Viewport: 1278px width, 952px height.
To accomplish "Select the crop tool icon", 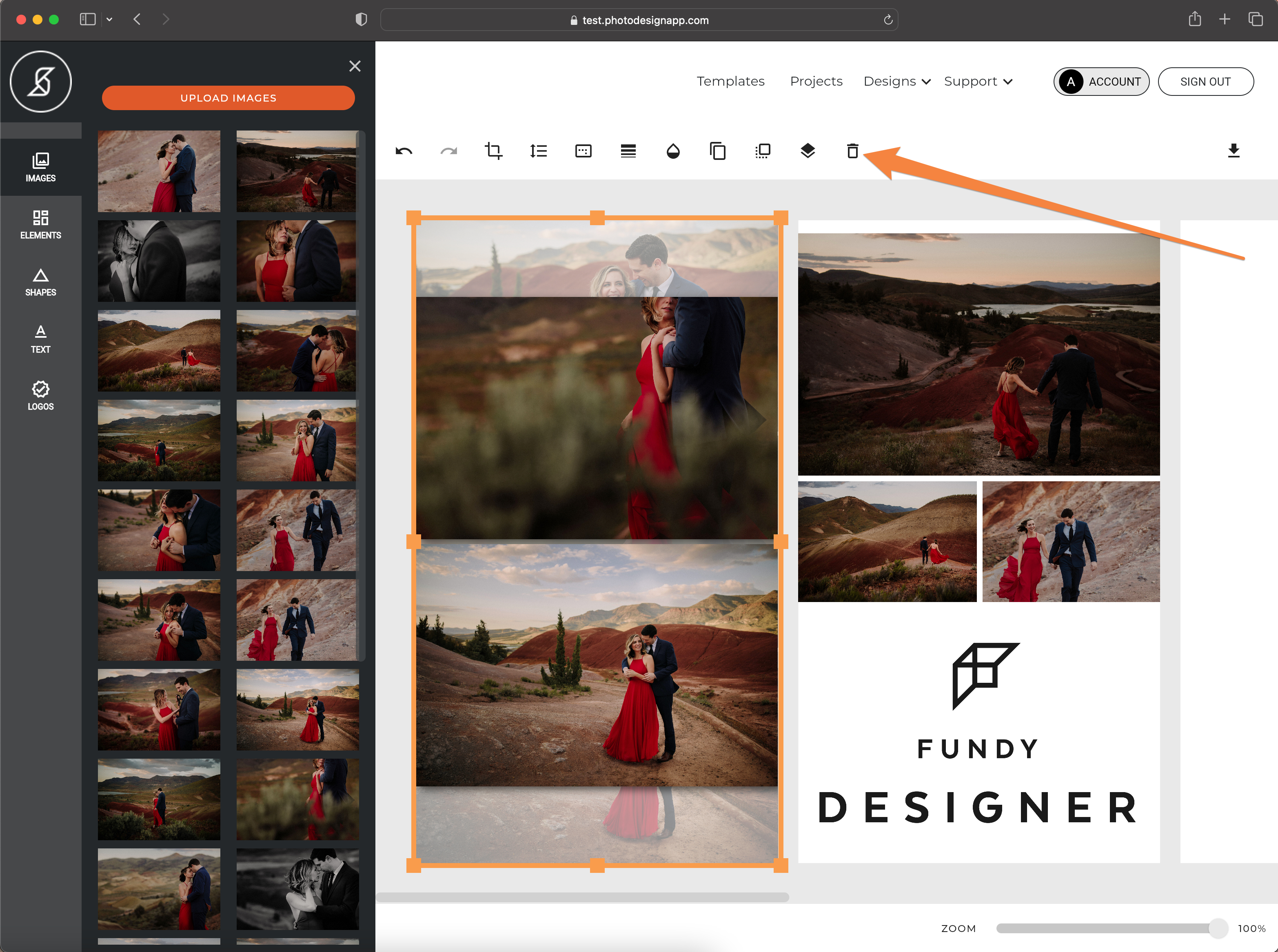I will pos(493,151).
